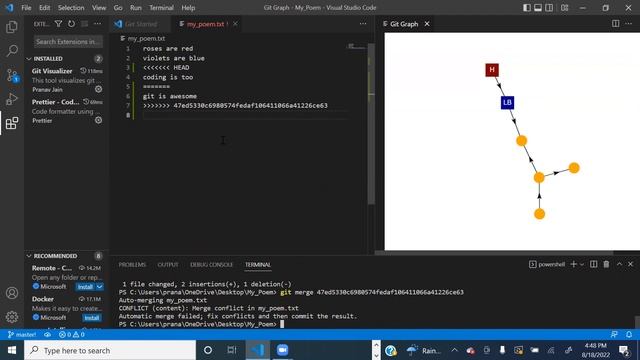Image resolution: width=640 pixels, height=360 pixels.
Task: Open the Explorer view in activity bar
Action: 12,27
